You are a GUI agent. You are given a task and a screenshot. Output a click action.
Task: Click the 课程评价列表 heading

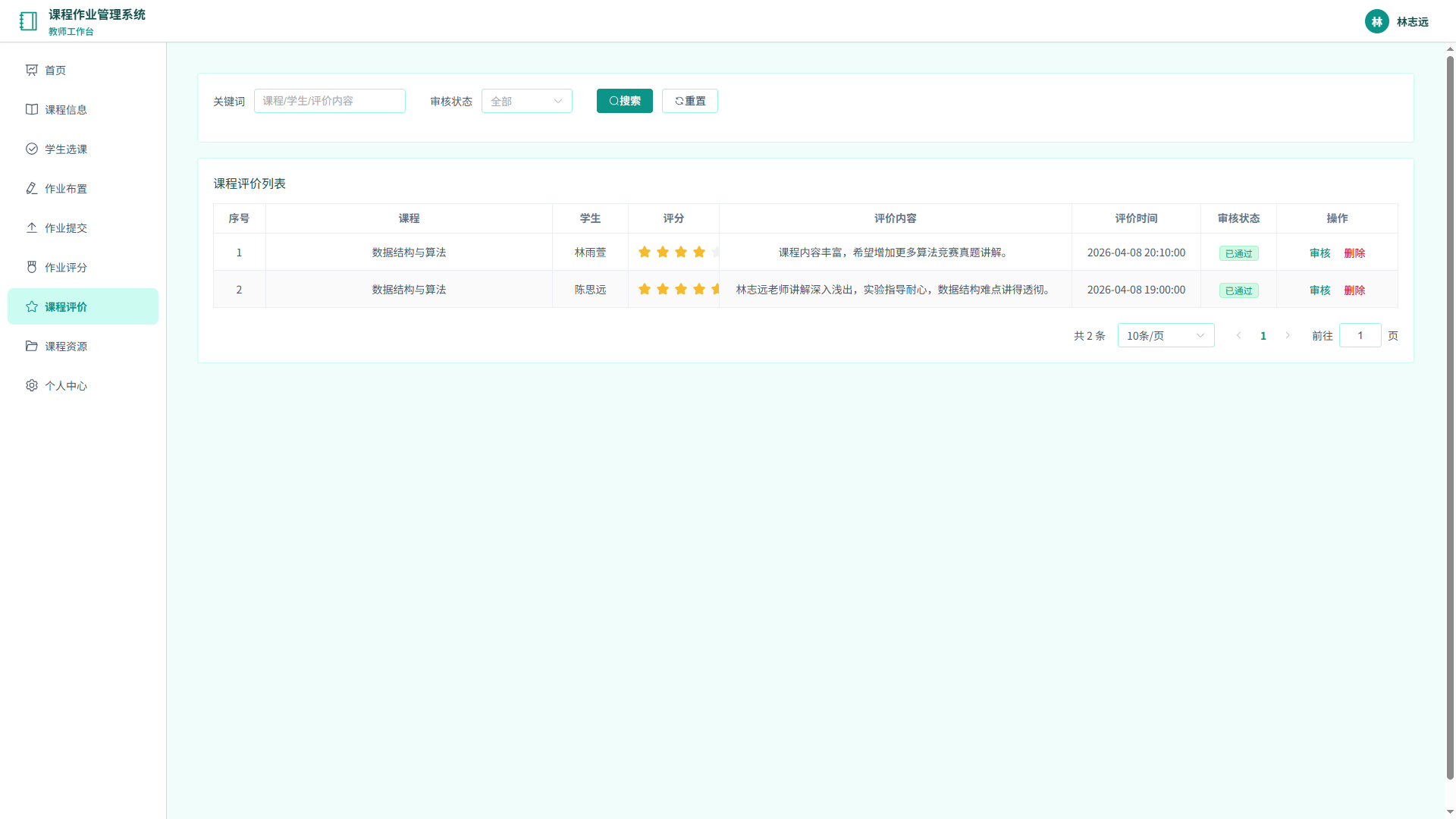(x=249, y=184)
